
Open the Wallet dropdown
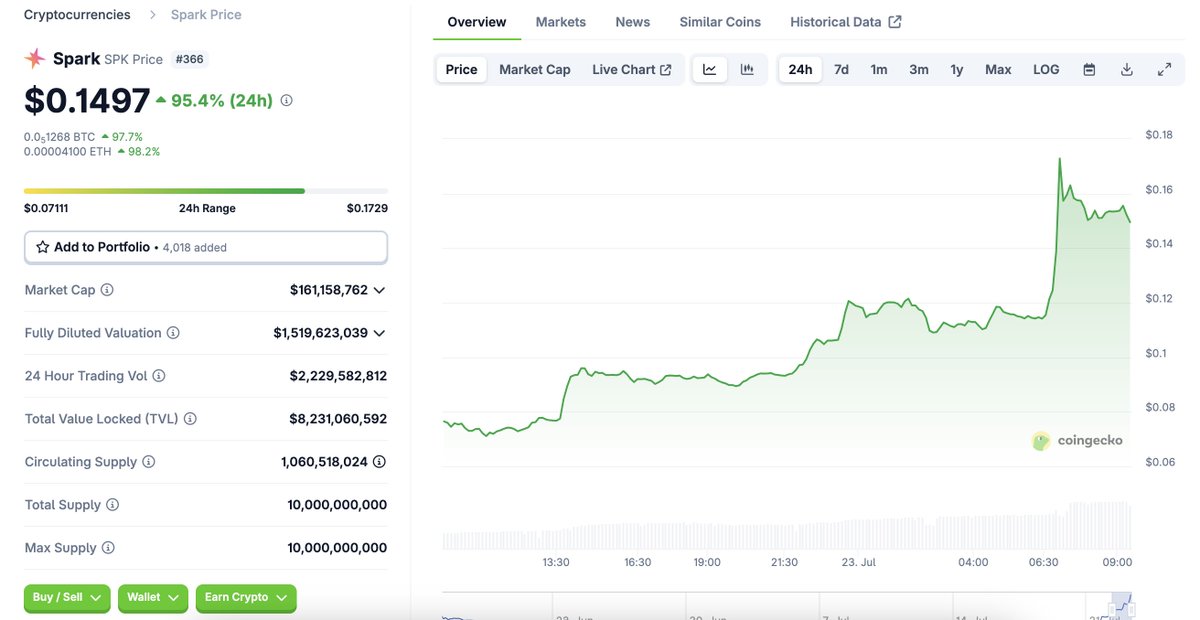pos(153,598)
